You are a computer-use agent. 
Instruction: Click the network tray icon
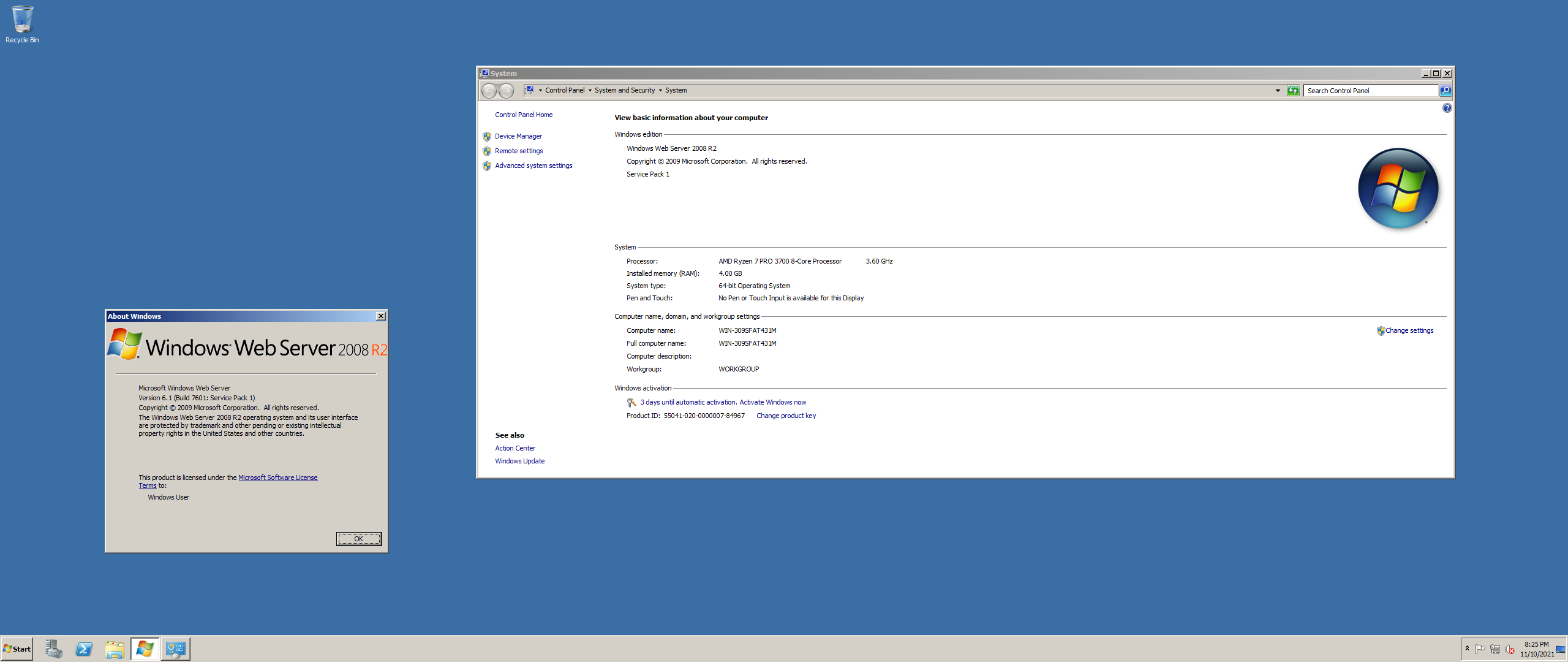(x=1494, y=649)
